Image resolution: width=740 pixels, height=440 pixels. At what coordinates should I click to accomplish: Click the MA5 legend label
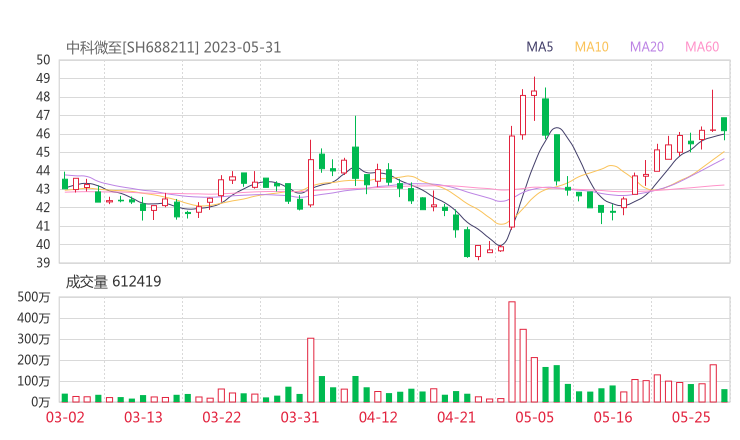[539, 47]
